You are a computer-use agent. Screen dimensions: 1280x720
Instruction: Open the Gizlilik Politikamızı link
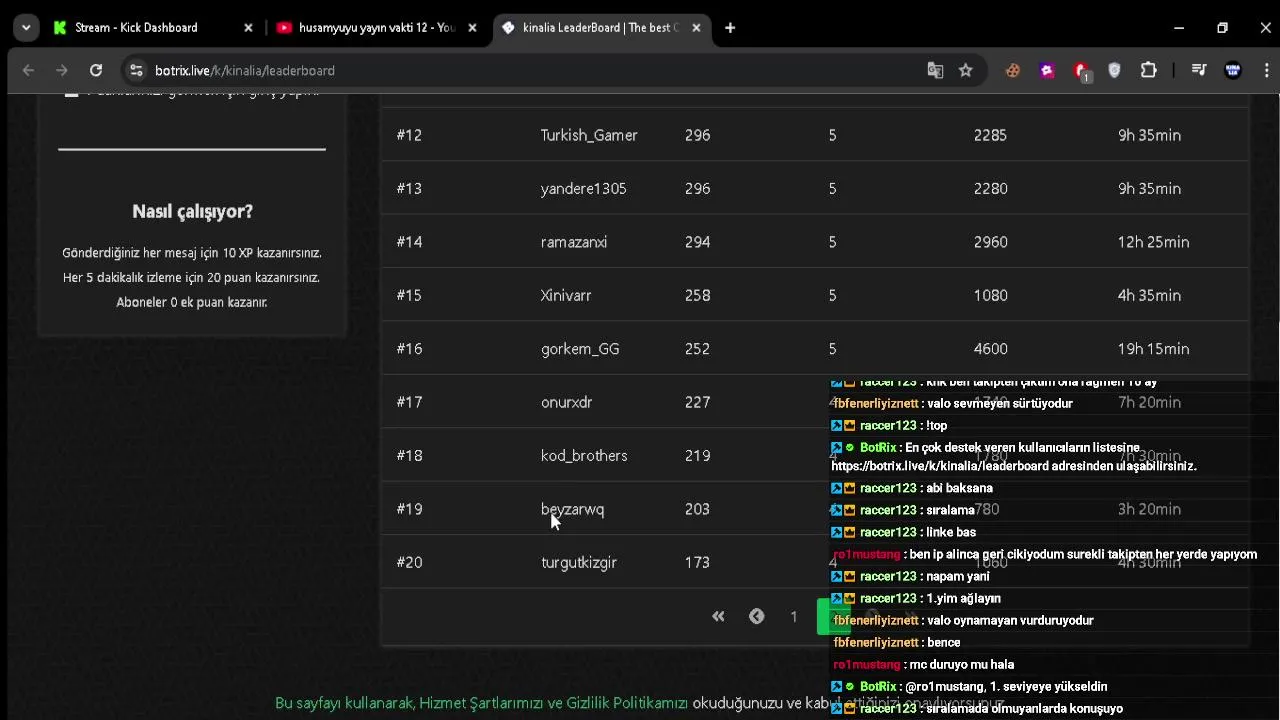627,703
